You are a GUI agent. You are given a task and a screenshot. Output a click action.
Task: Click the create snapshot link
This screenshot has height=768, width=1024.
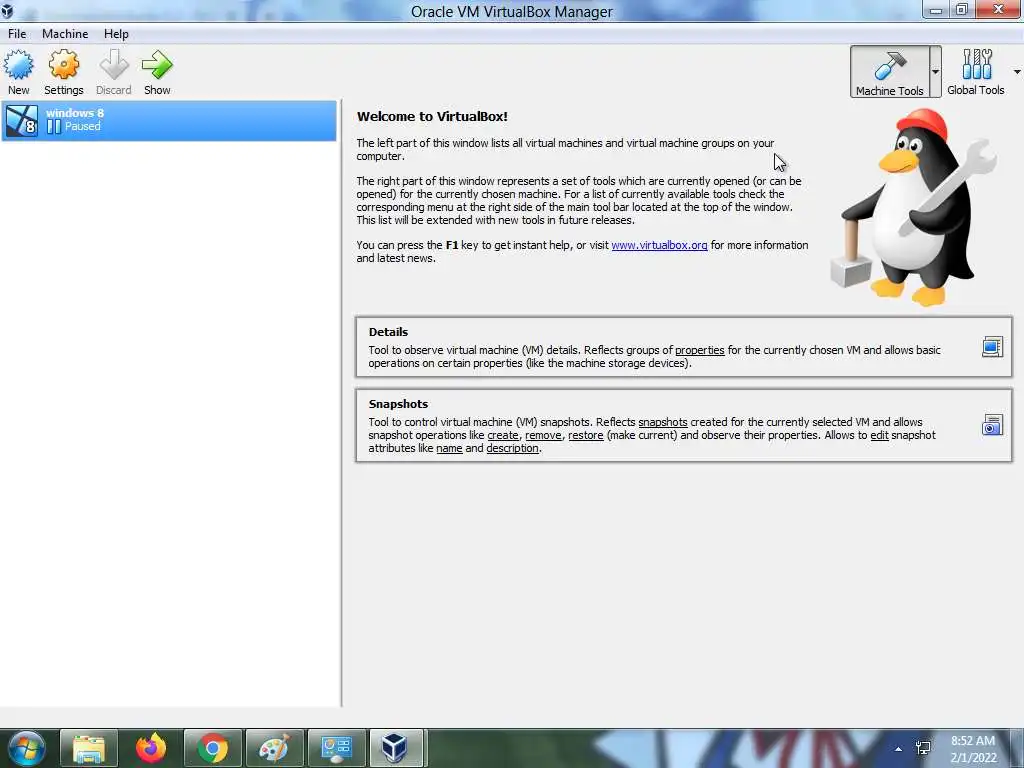tap(503, 435)
